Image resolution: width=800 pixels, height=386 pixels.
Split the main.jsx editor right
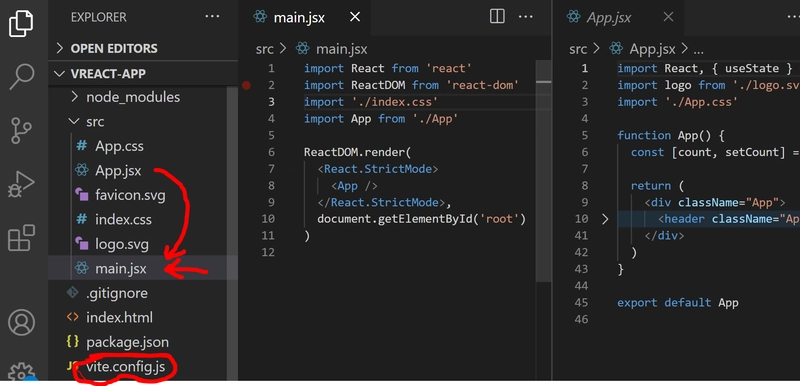497,17
